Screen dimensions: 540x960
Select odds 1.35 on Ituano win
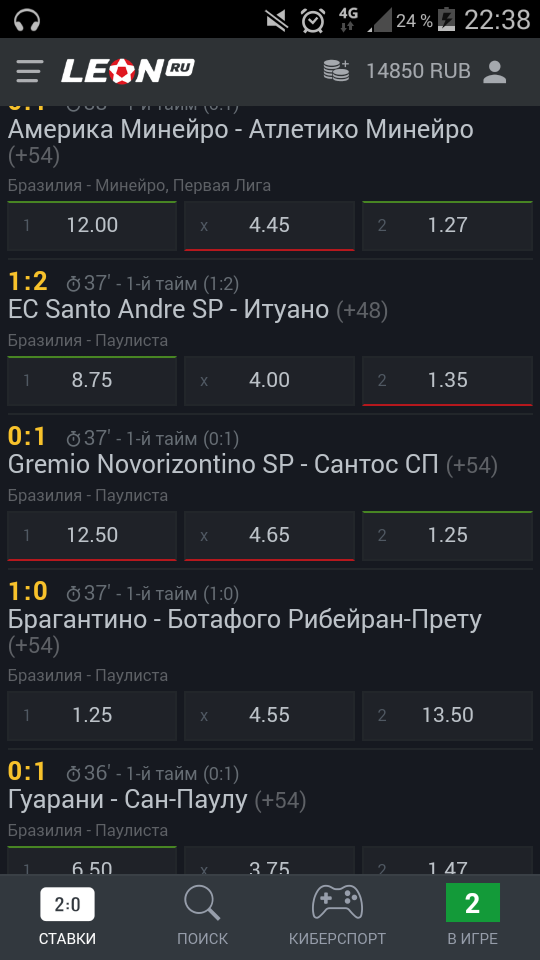pyautogui.click(x=448, y=380)
